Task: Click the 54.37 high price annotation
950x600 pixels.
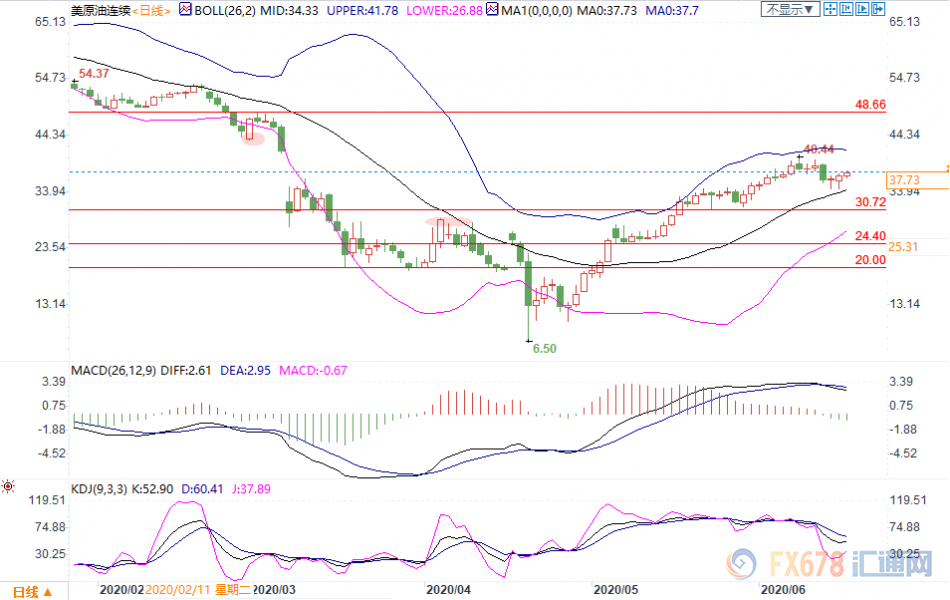Action: tap(94, 73)
